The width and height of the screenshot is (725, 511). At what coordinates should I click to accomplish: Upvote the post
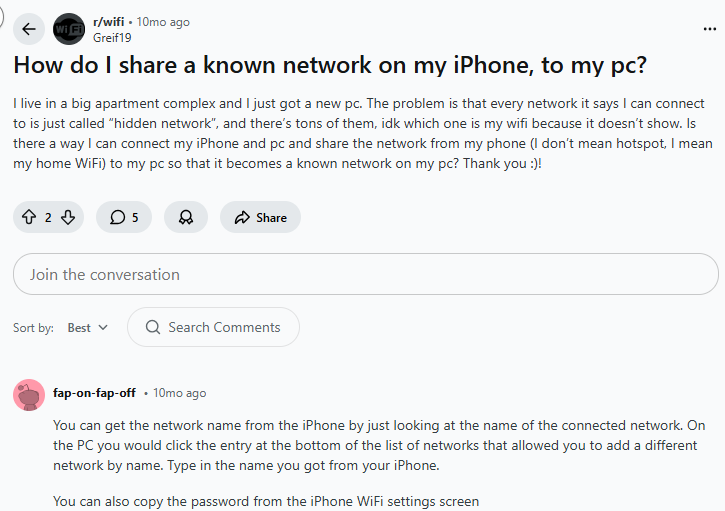click(28, 217)
